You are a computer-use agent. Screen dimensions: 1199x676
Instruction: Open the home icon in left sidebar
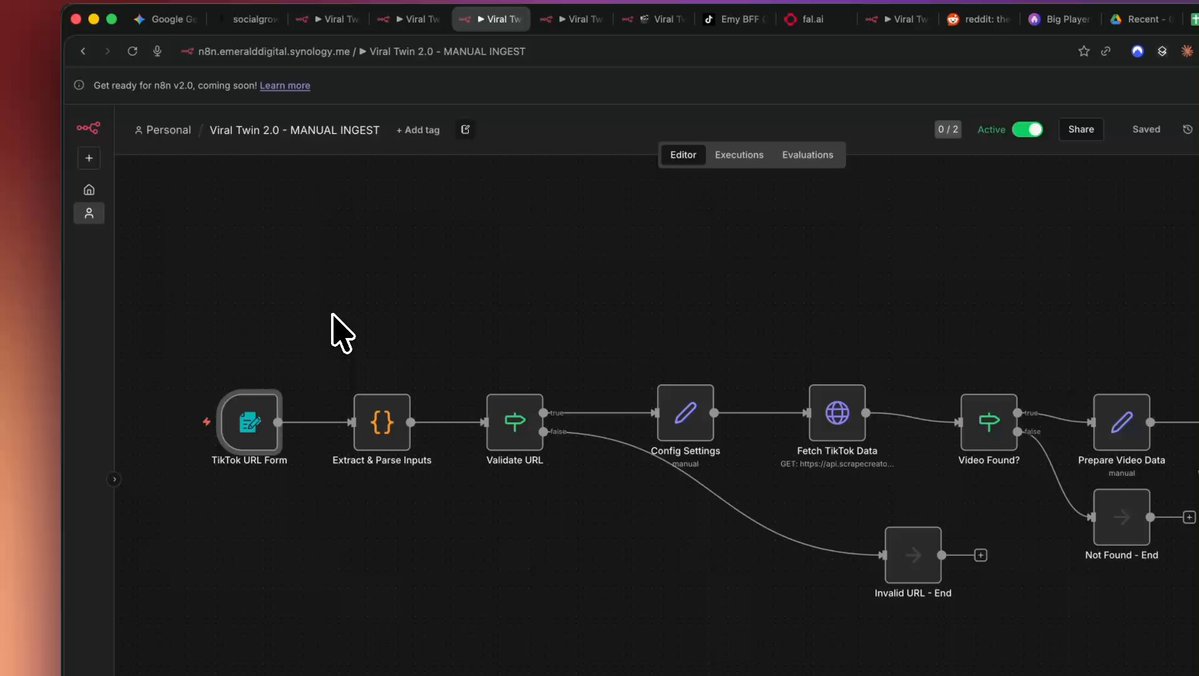(89, 189)
